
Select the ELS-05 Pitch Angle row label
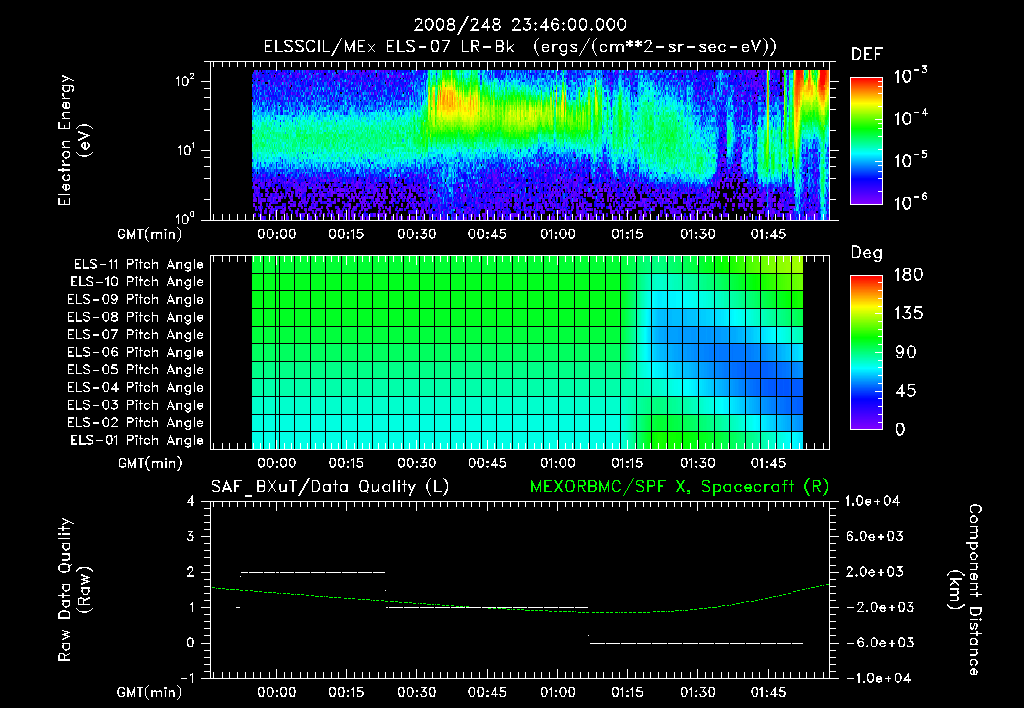click(x=135, y=370)
